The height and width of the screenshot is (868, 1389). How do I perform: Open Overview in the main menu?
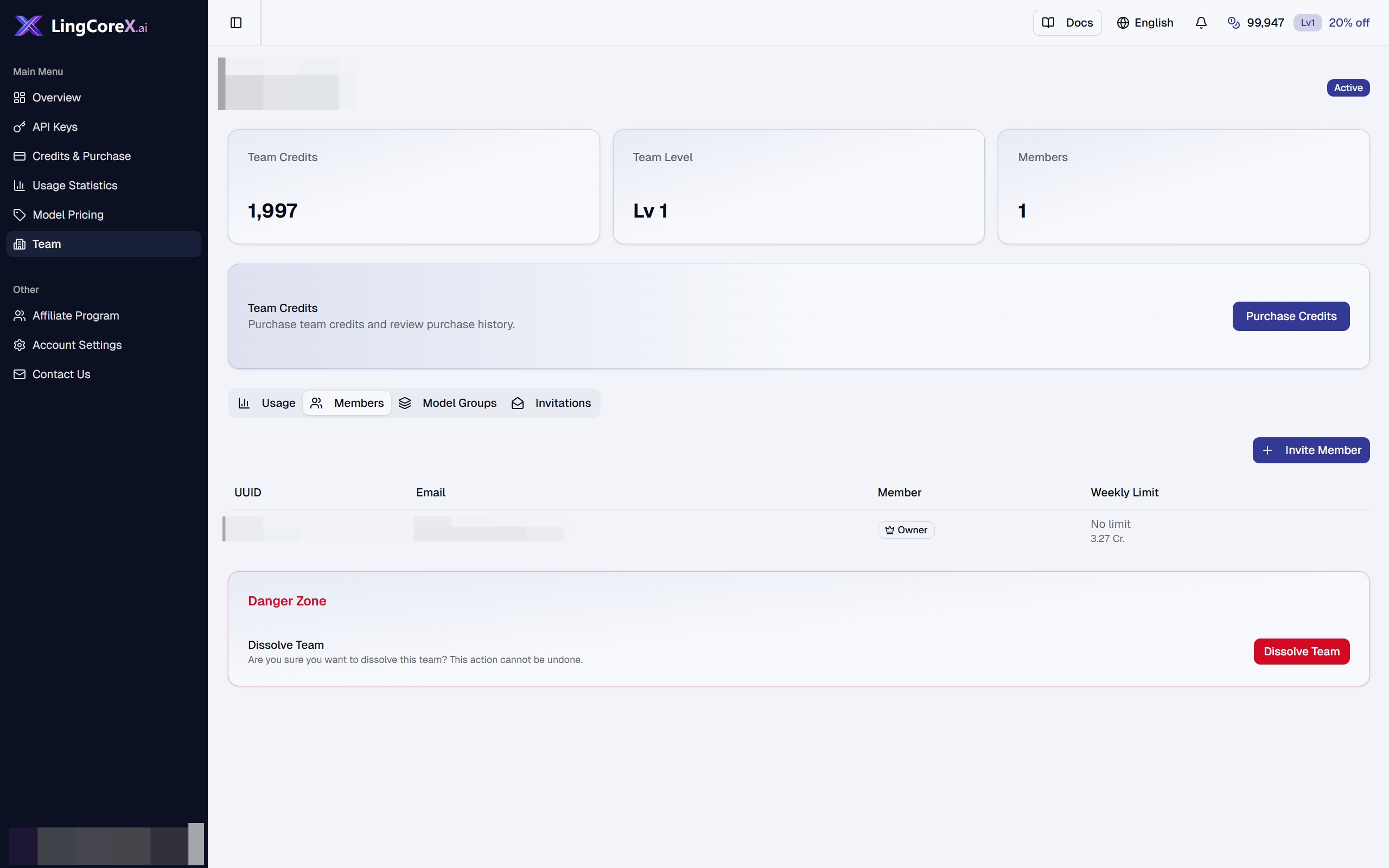(x=104, y=98)
